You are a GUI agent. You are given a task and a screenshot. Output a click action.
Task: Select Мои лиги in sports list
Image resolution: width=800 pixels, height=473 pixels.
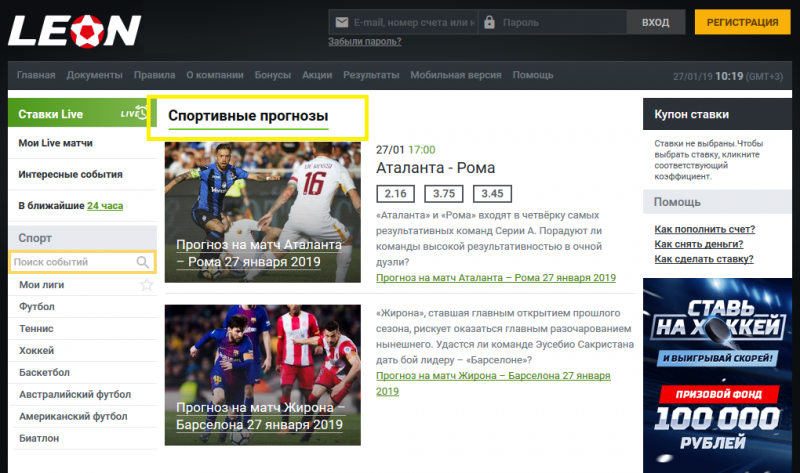click(x=42, y=285)
